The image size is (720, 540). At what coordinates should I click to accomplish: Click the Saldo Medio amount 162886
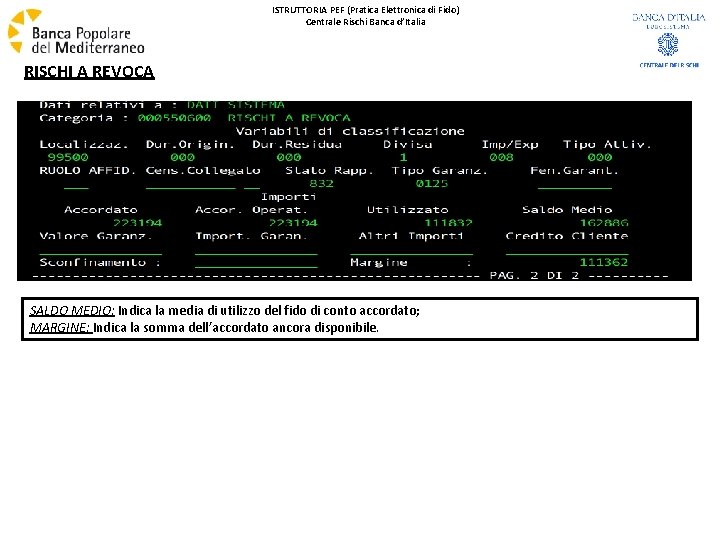(x=604, y=223)
